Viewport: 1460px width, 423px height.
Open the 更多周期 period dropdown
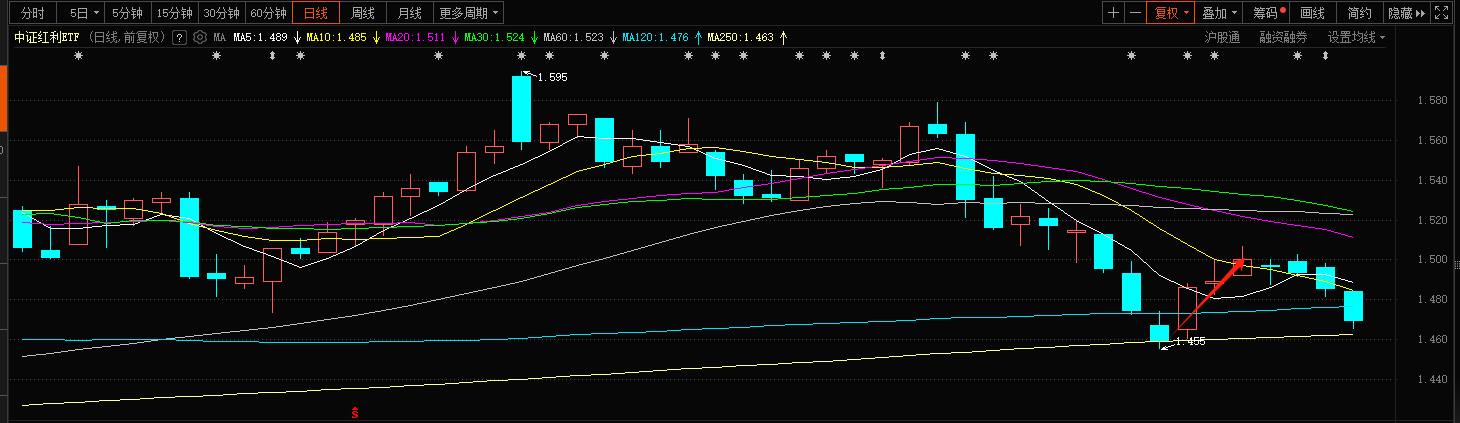click(470, 13)
